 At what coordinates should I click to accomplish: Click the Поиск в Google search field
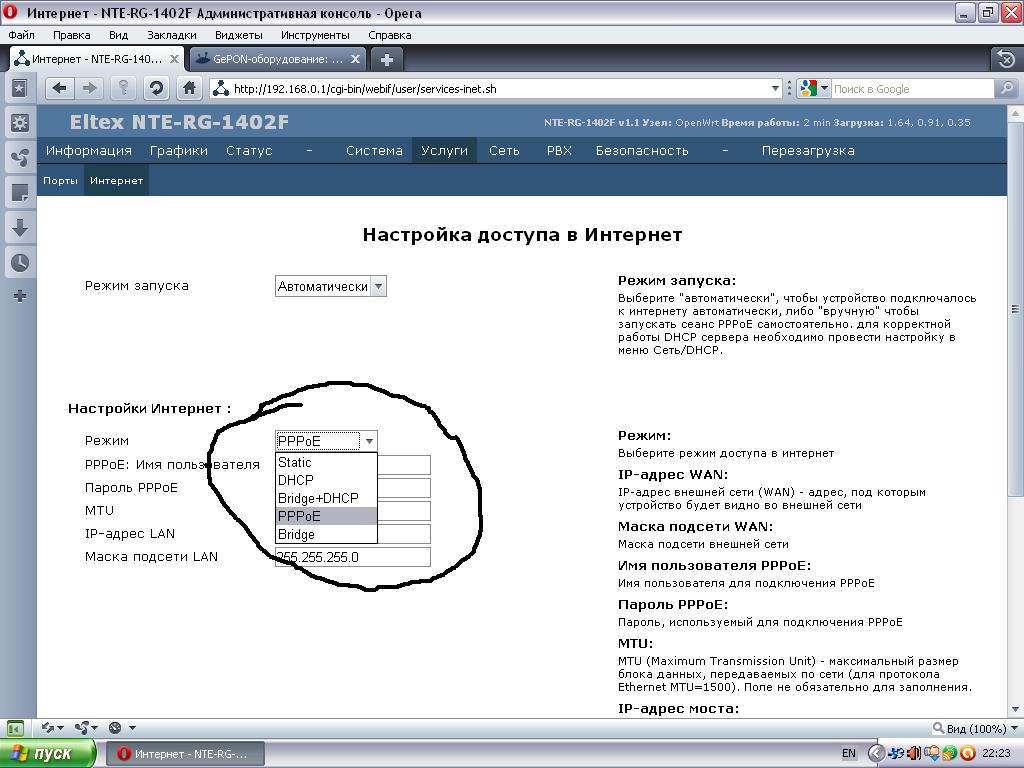point(912,88)
